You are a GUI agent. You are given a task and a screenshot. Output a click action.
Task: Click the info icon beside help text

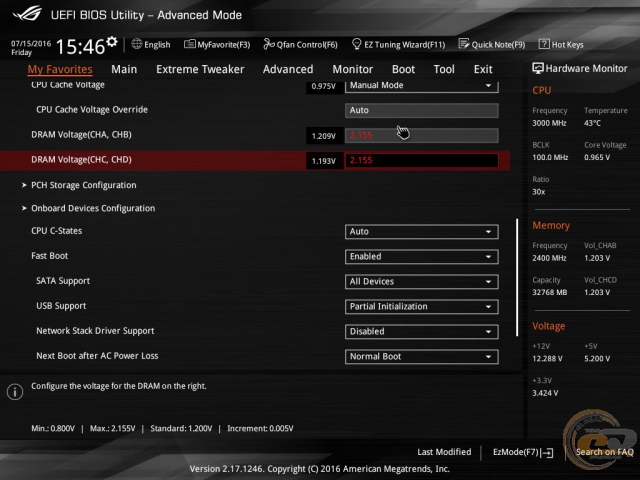15,392
